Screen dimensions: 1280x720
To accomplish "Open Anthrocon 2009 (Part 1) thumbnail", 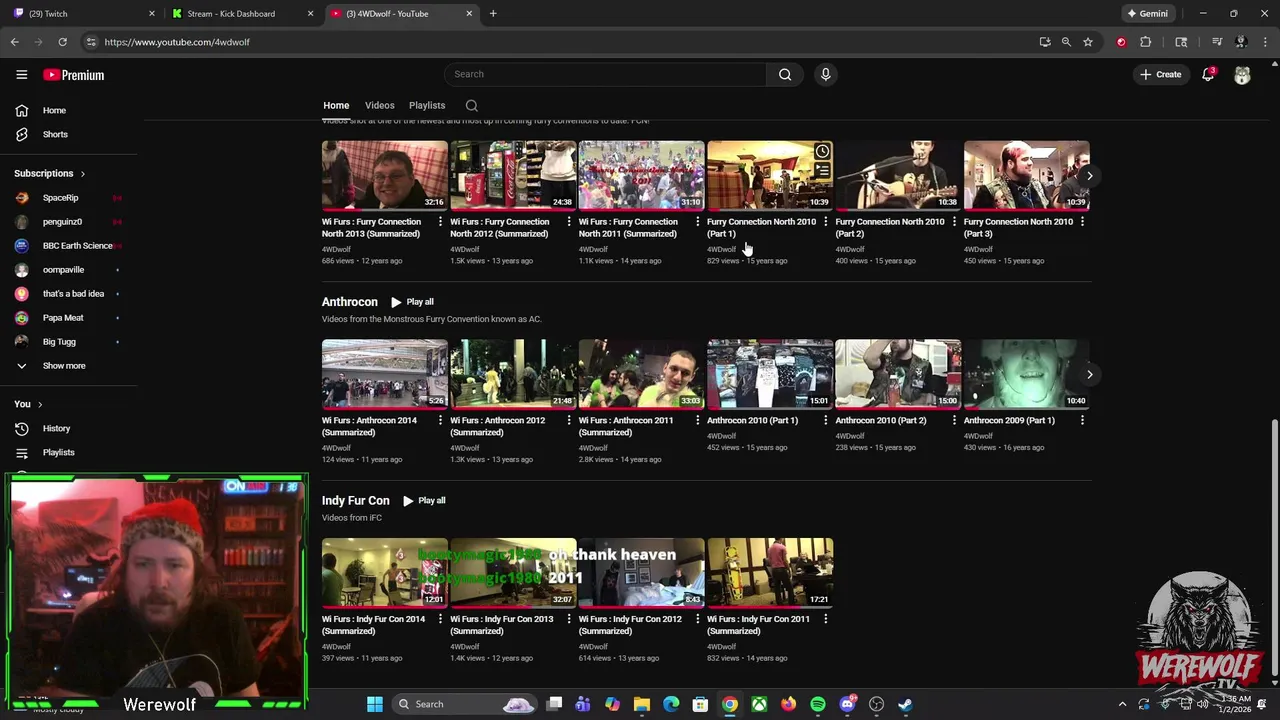I will point(1026,374).
